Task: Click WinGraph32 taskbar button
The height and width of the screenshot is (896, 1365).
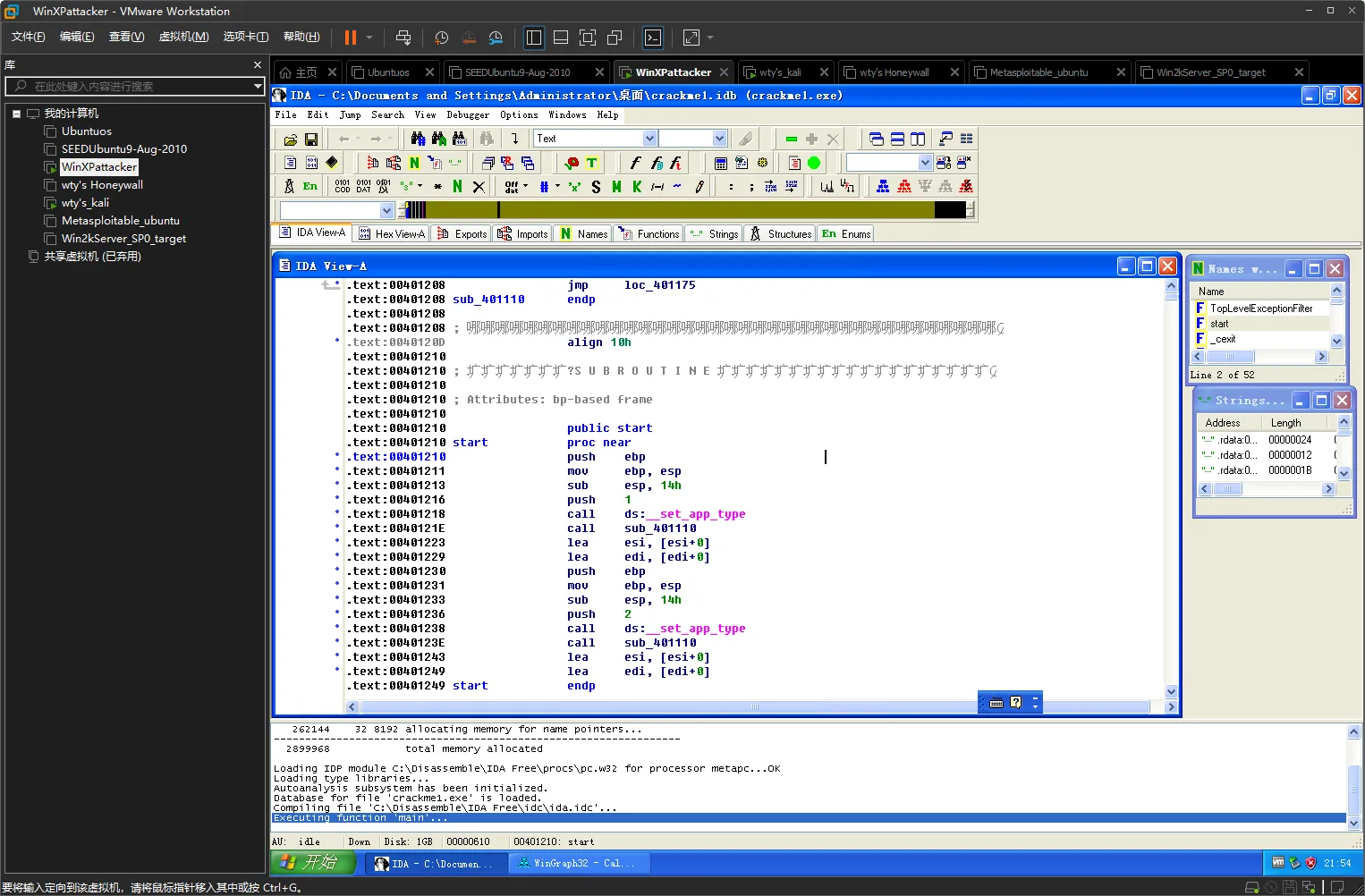Action: 578,863
